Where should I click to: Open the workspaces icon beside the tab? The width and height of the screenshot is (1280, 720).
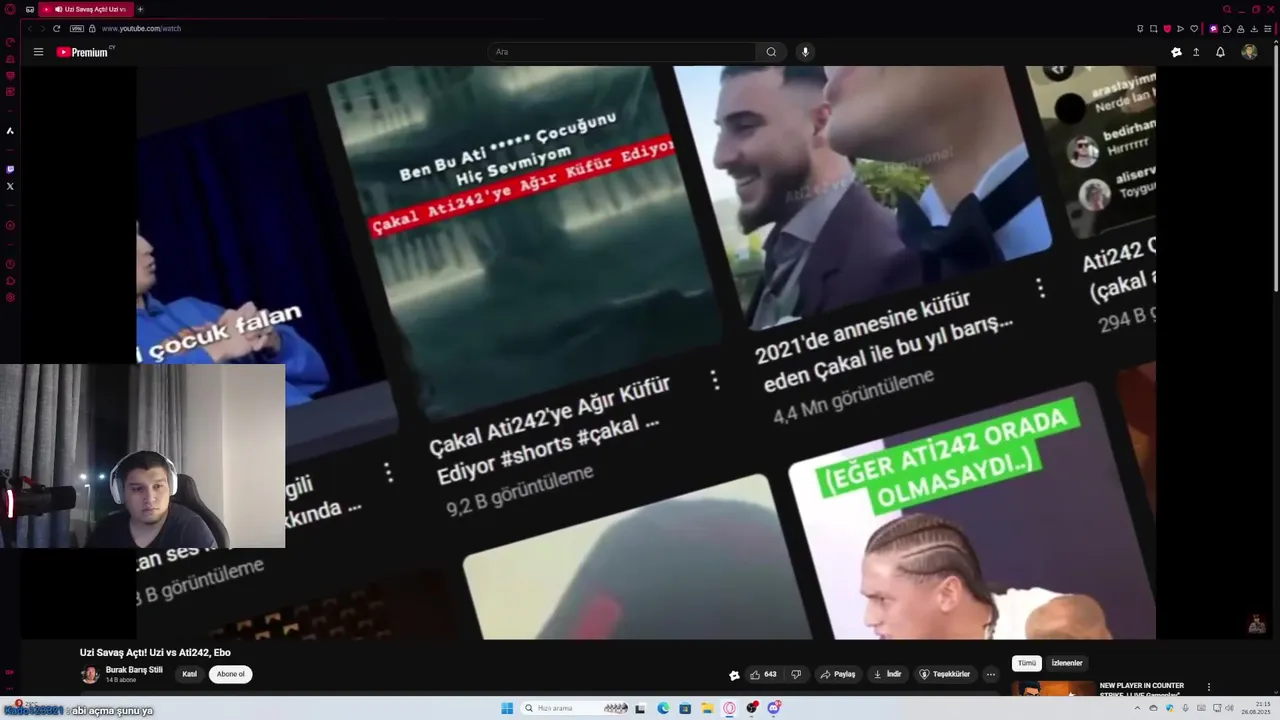29,9
